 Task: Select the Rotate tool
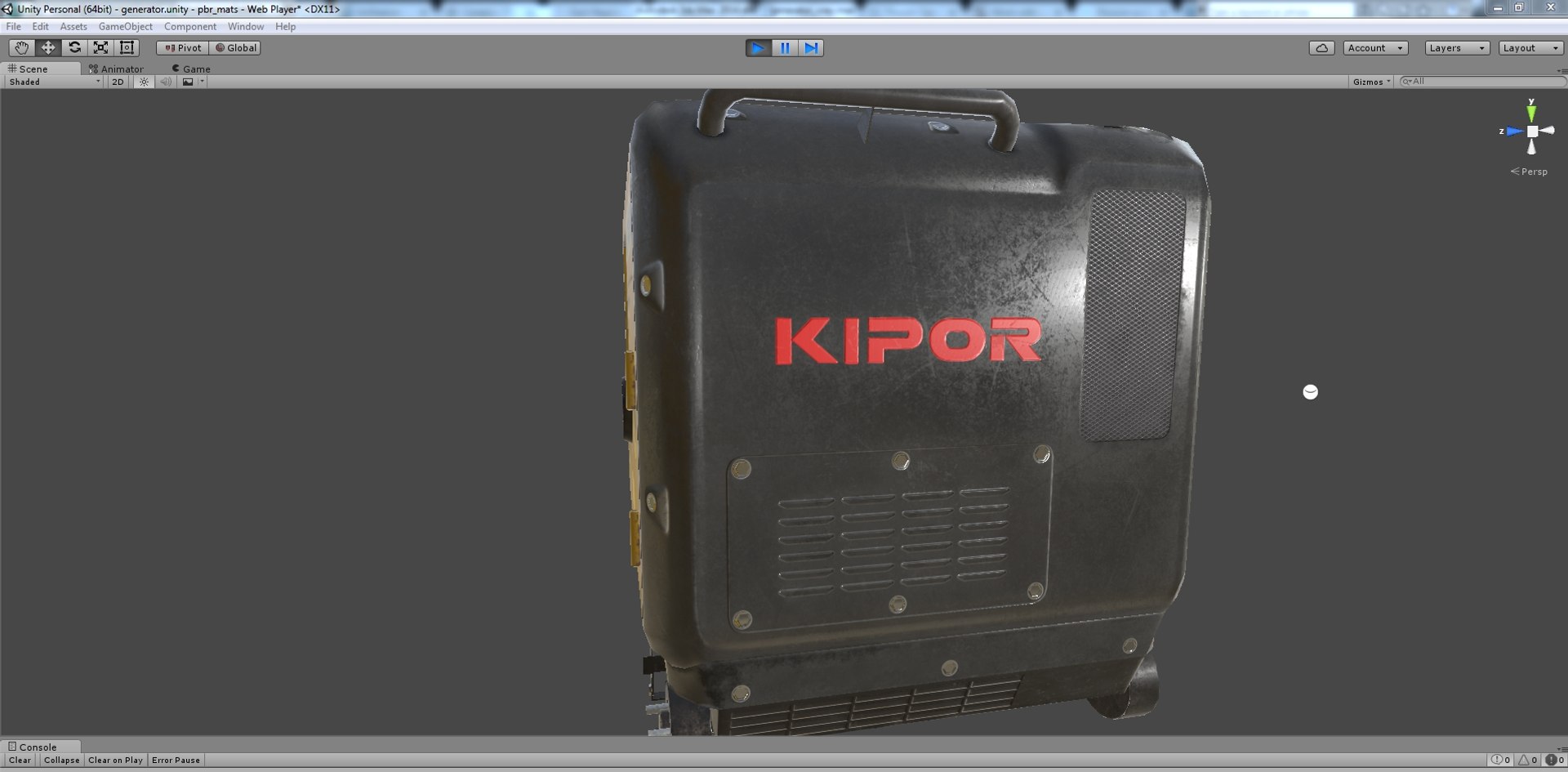pyautogui.click(x=74, y=47)
